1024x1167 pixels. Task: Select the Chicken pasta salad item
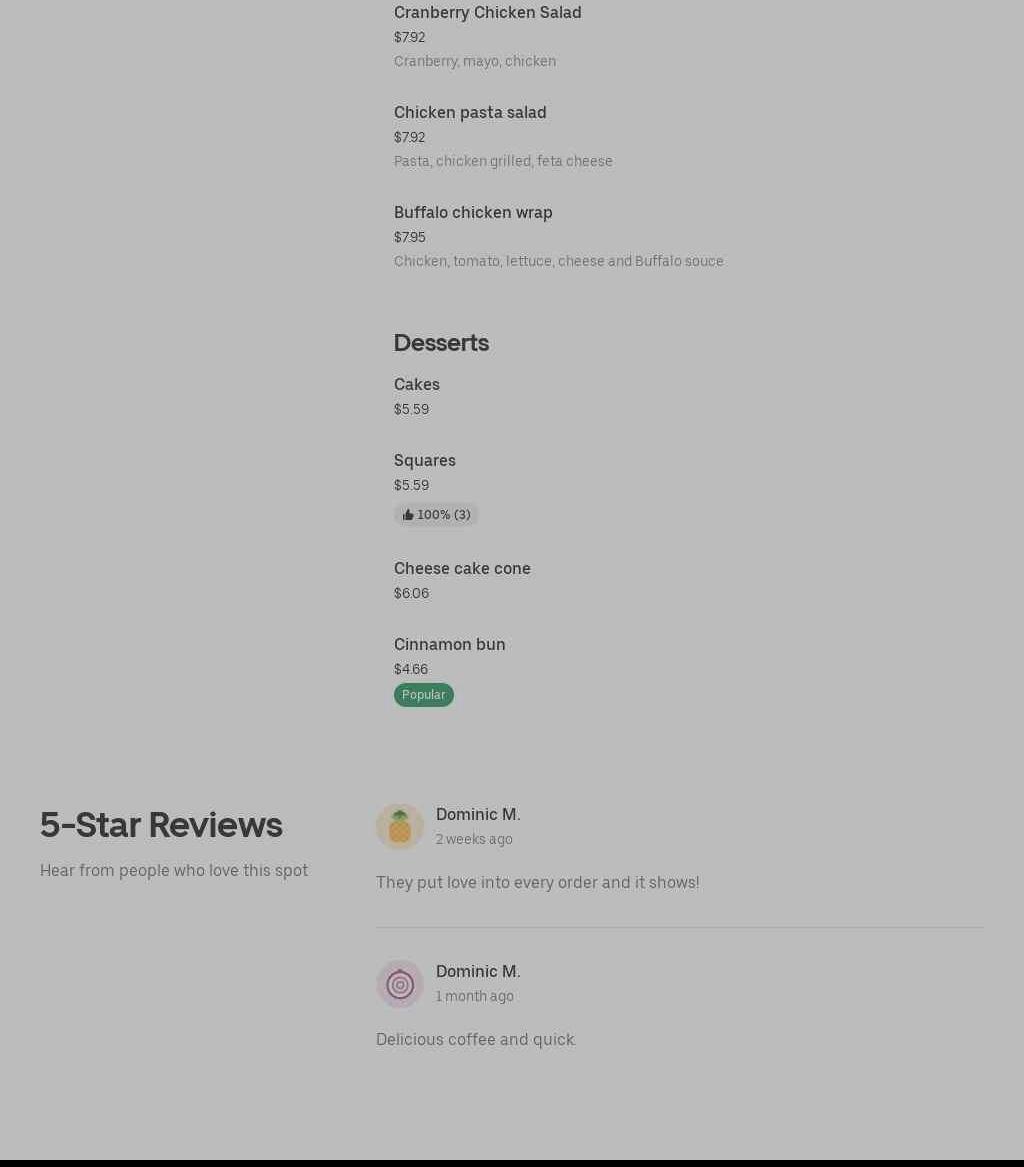point(470,112)
